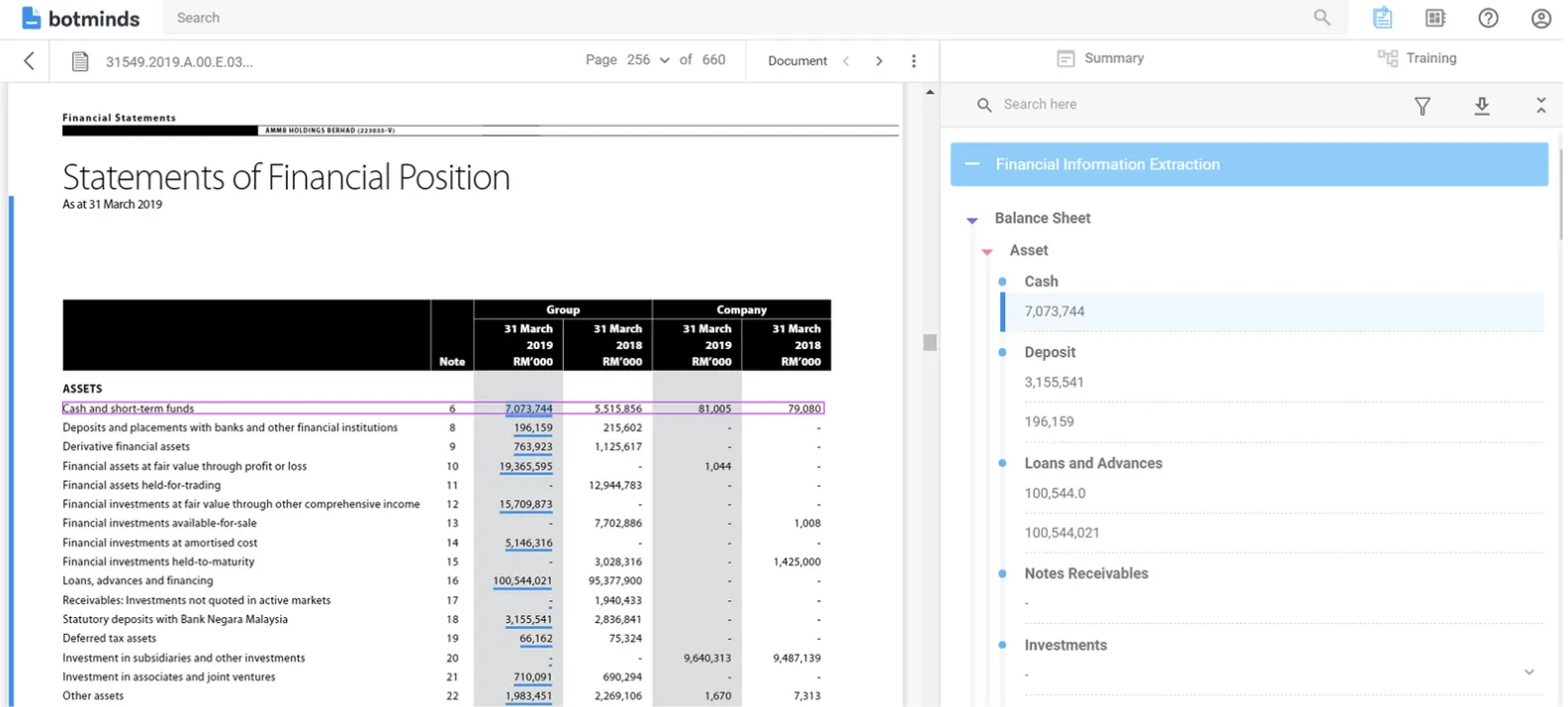The width and height of the screenshot is (1568, 707).
Task: Go back using the left arrow icon
Action: (29, 60)
